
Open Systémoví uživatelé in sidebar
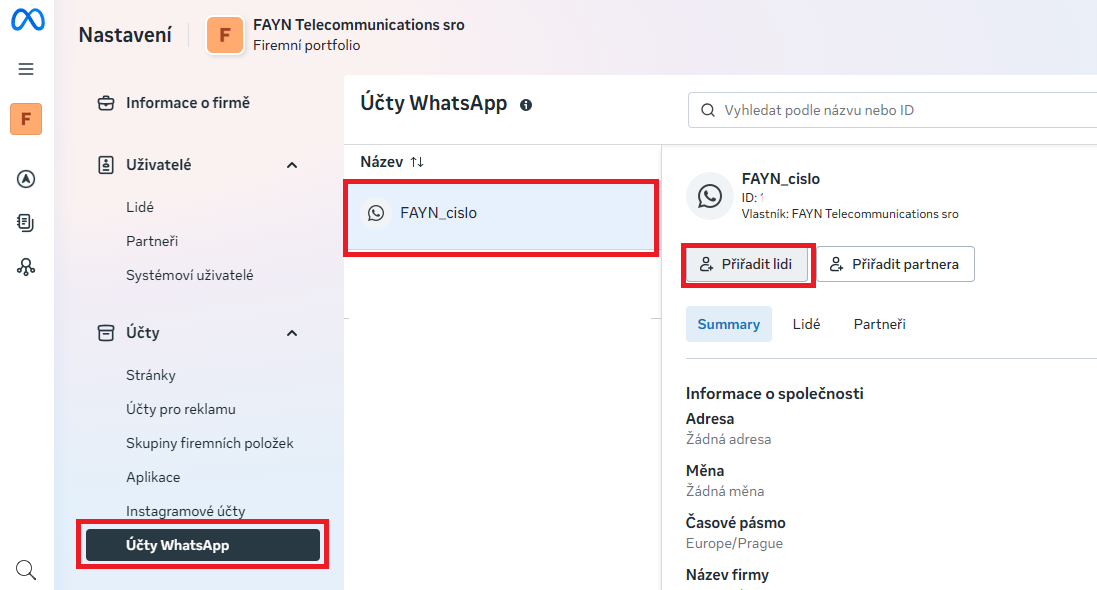(189, 275)
